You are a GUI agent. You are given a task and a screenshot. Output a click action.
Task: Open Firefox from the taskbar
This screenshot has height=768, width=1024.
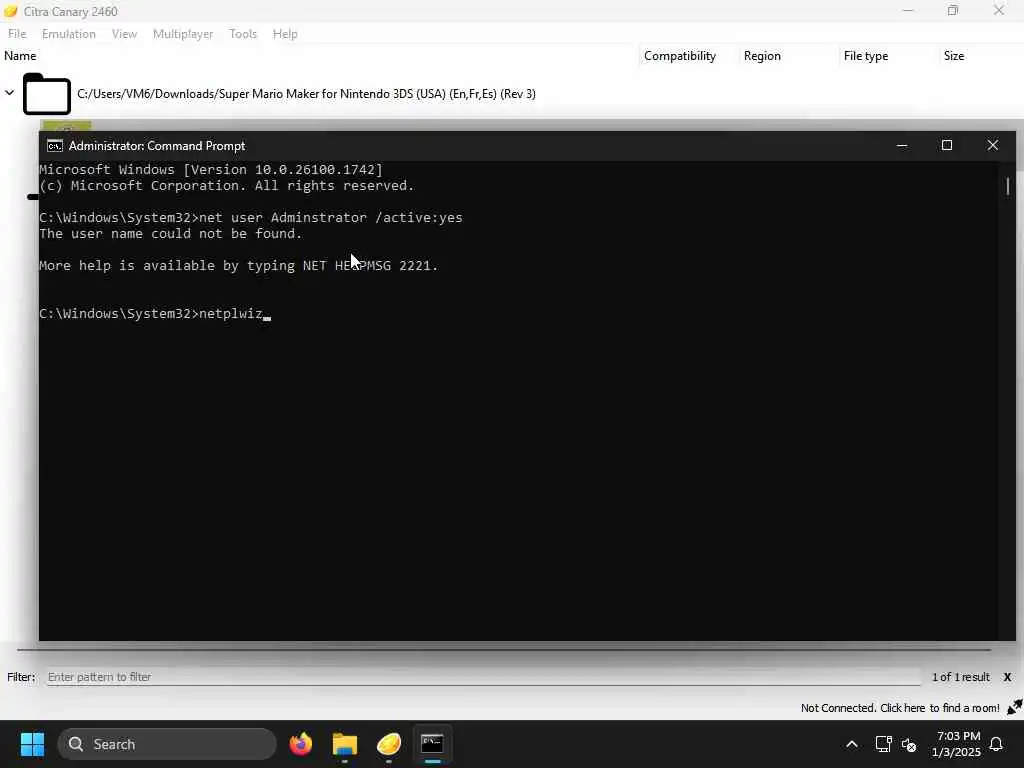coord(301,744)
